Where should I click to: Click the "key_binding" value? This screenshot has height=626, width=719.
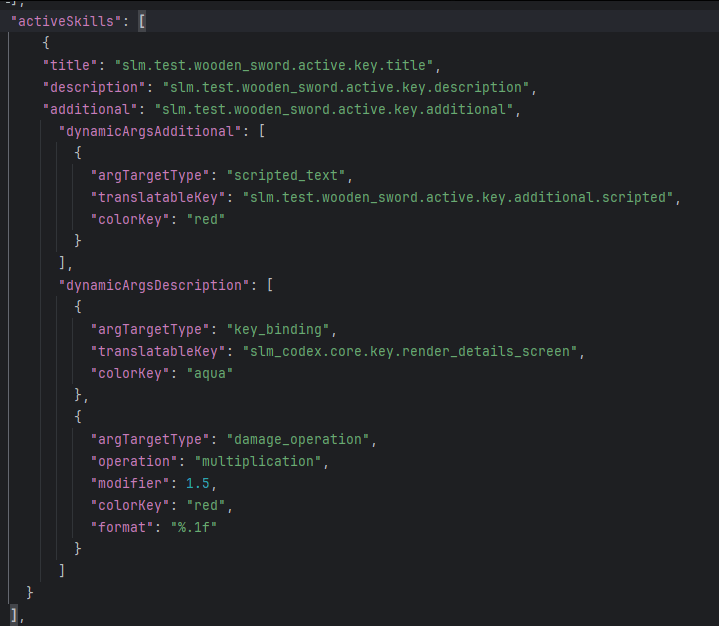(280, 329)
